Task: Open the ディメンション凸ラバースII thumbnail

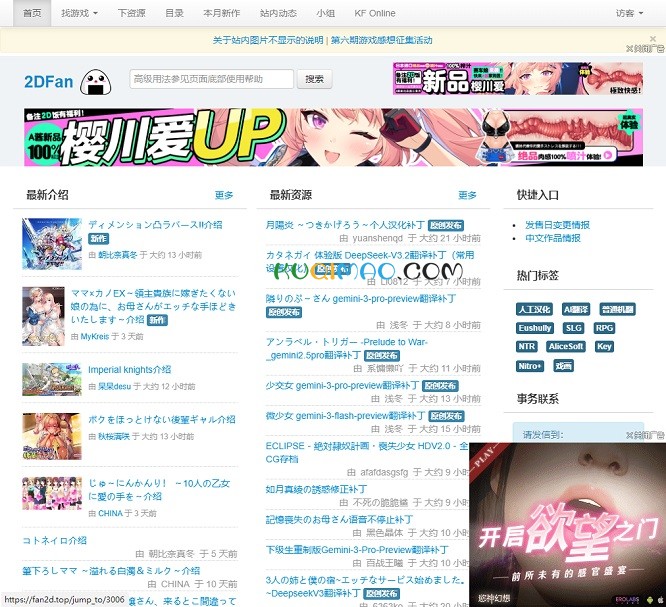Action: coord(52,244)
